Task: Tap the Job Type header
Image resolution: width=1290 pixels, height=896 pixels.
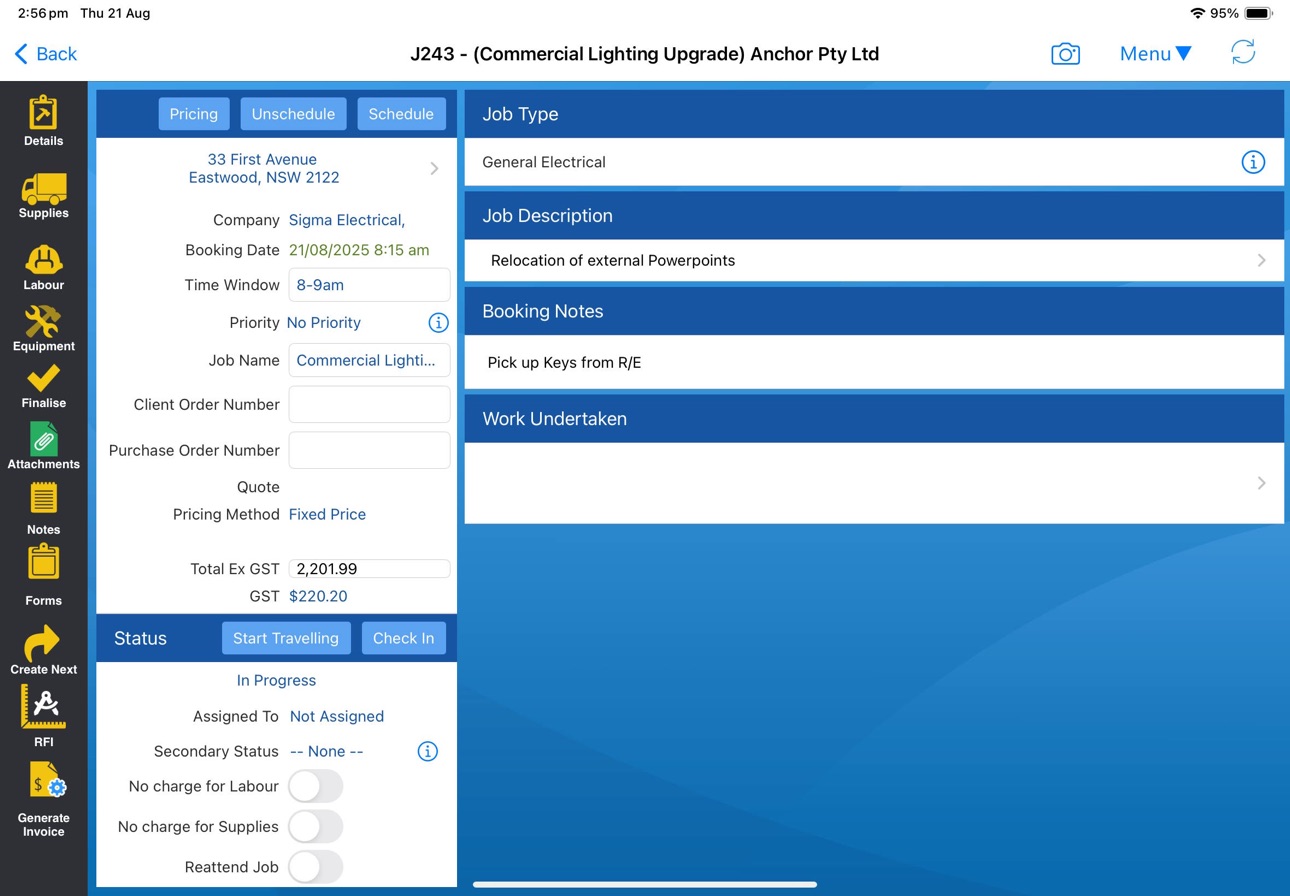Action: pos(874,114)
